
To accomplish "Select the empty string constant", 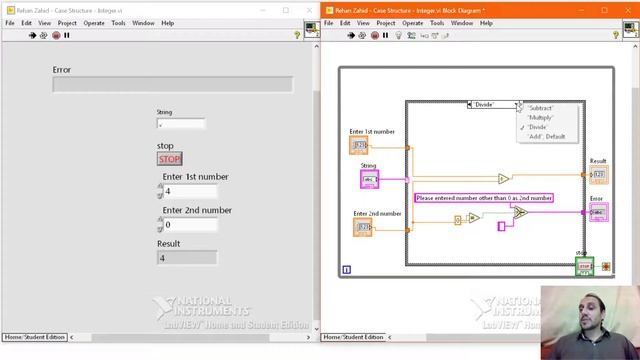I will [501, 226].
